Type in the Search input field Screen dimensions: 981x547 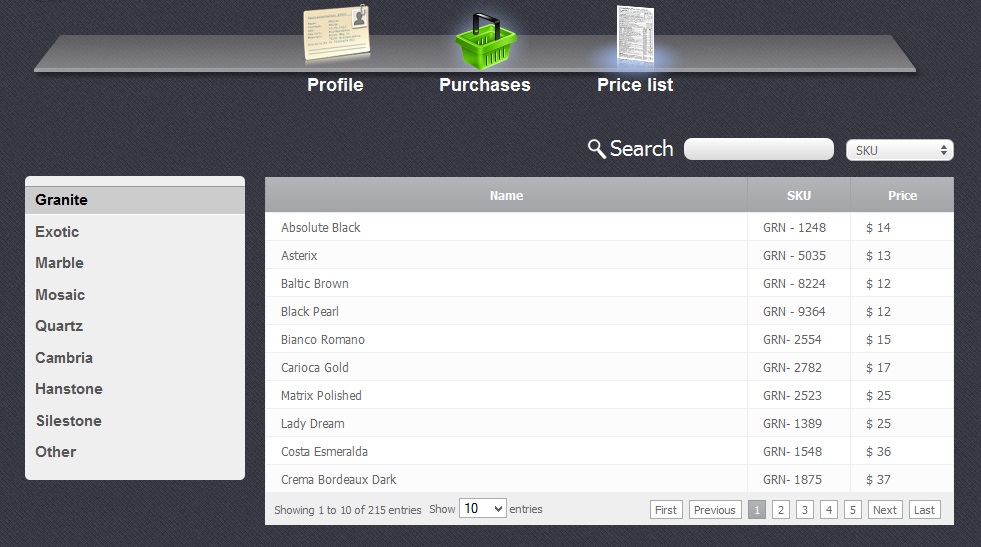[758, 149]
